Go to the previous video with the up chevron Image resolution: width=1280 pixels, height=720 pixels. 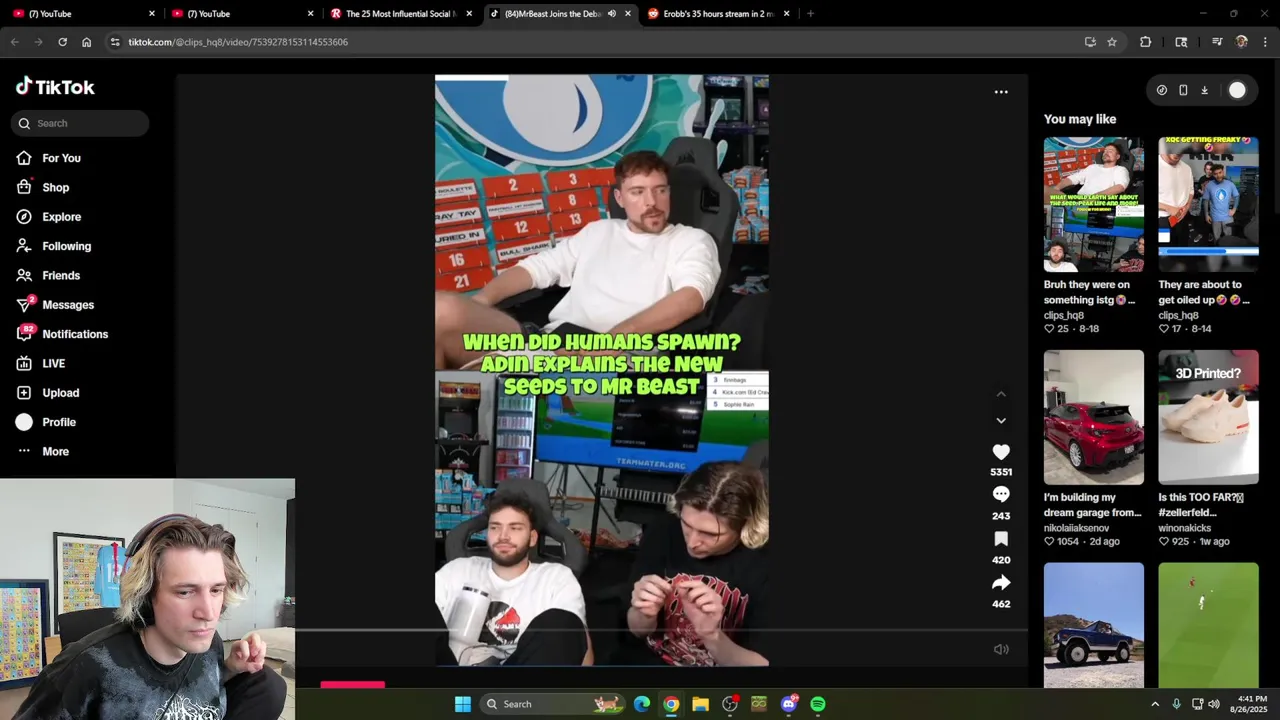click(x=1001, y=394)
